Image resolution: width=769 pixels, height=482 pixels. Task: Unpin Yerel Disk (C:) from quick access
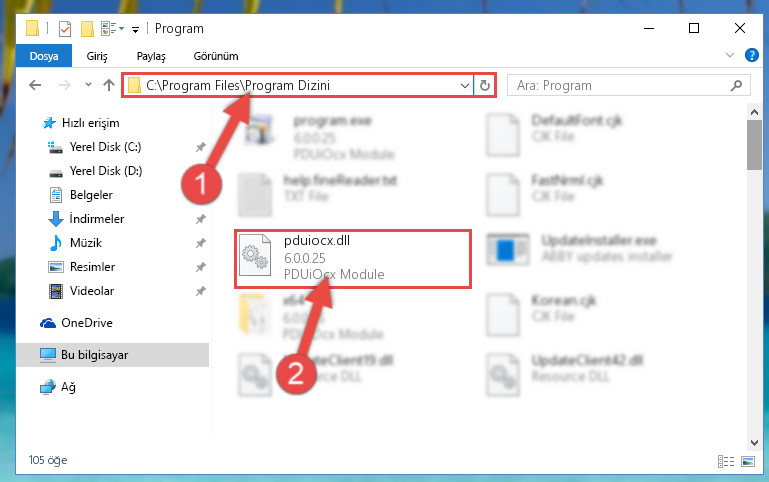coord(201,147)
